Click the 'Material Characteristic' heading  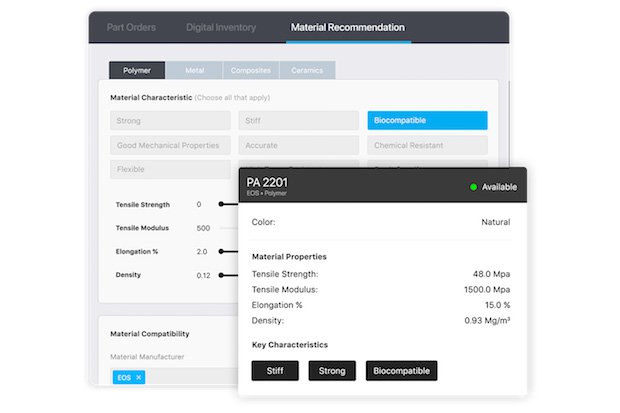151,97
